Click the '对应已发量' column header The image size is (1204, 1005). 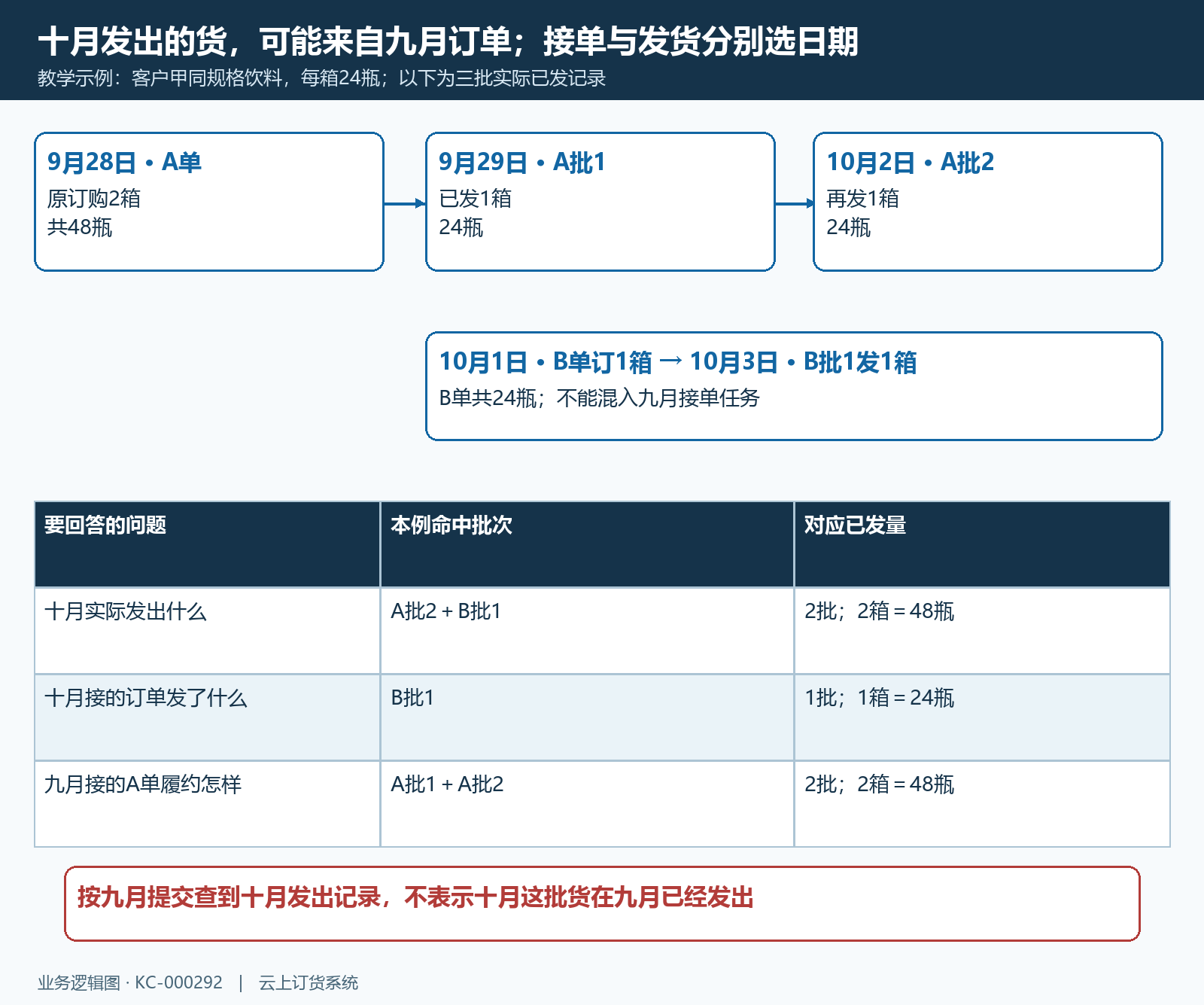click(x=982, y=544)
